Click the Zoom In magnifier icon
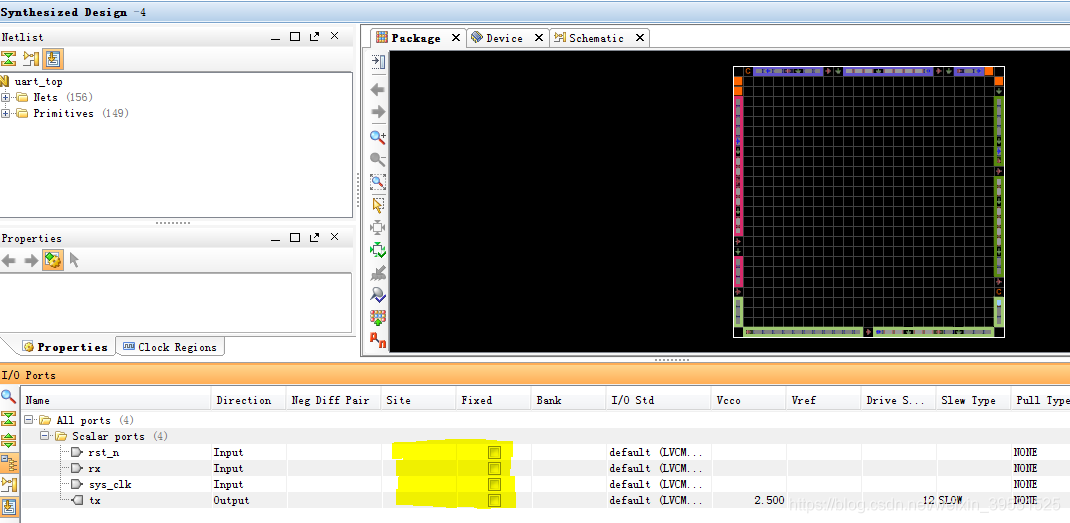 point(378,137)
